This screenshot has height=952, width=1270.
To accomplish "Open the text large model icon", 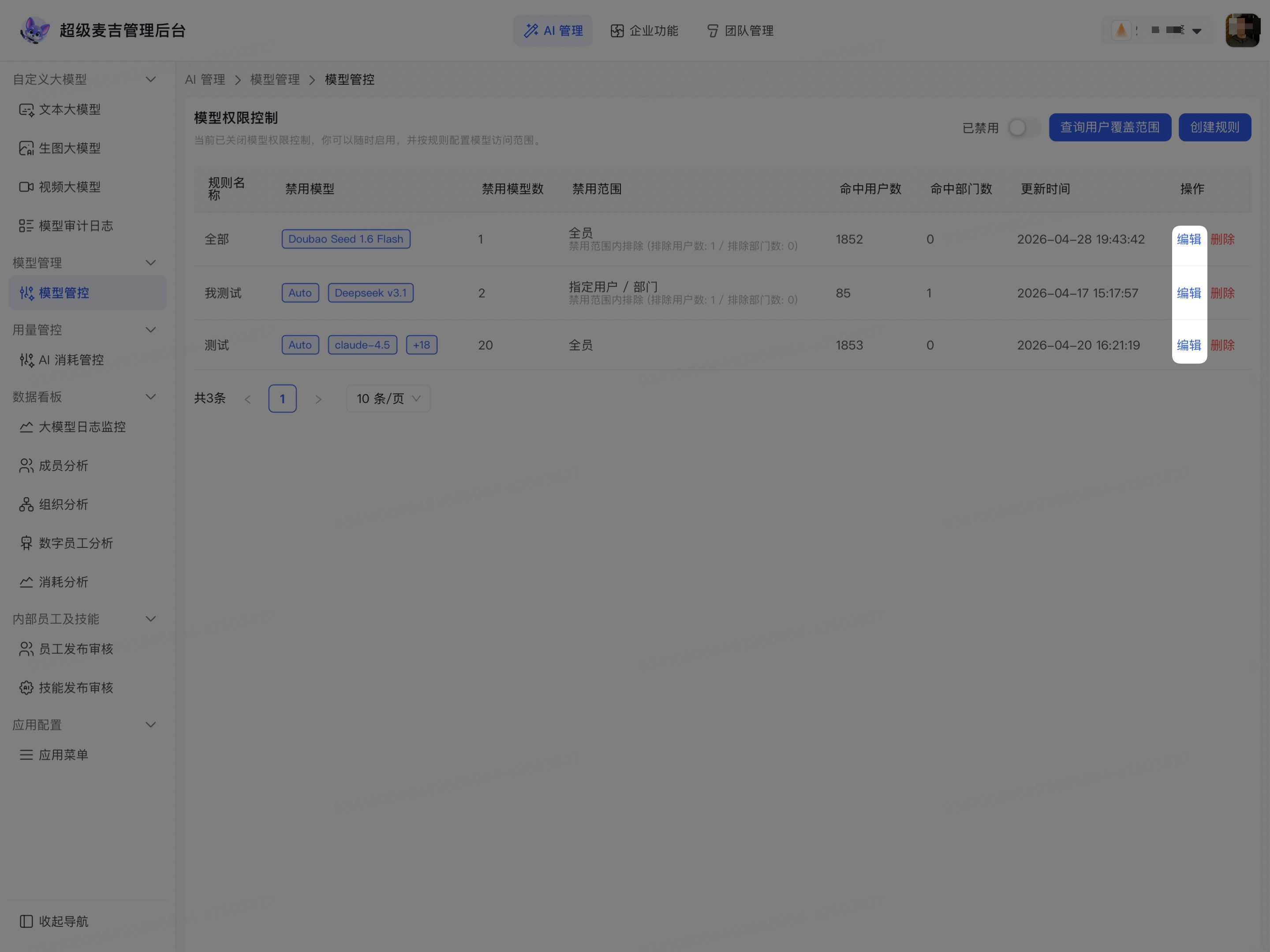I will [26, 110].
